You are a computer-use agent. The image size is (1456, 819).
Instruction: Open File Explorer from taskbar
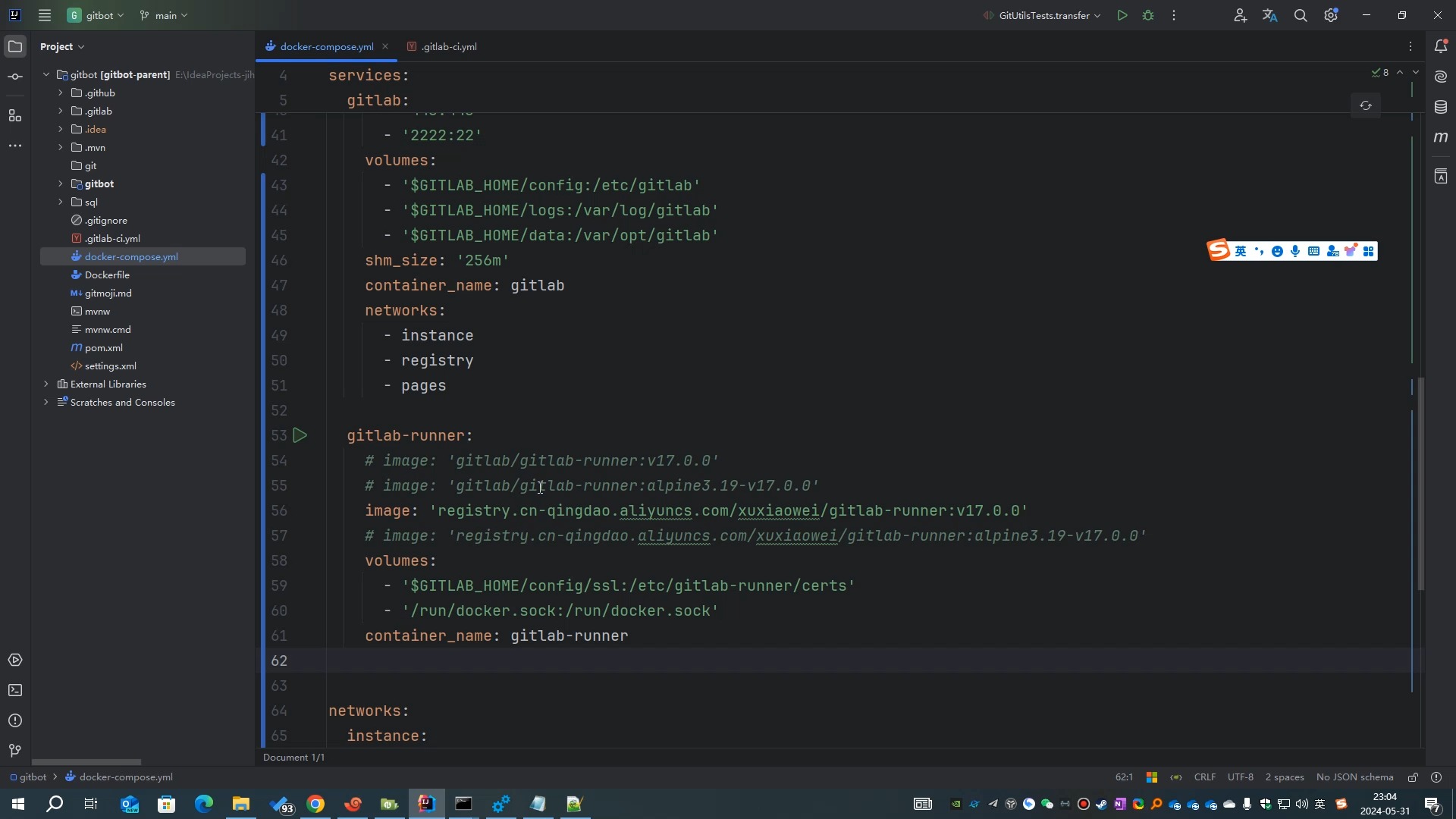[x=241, y=804]
